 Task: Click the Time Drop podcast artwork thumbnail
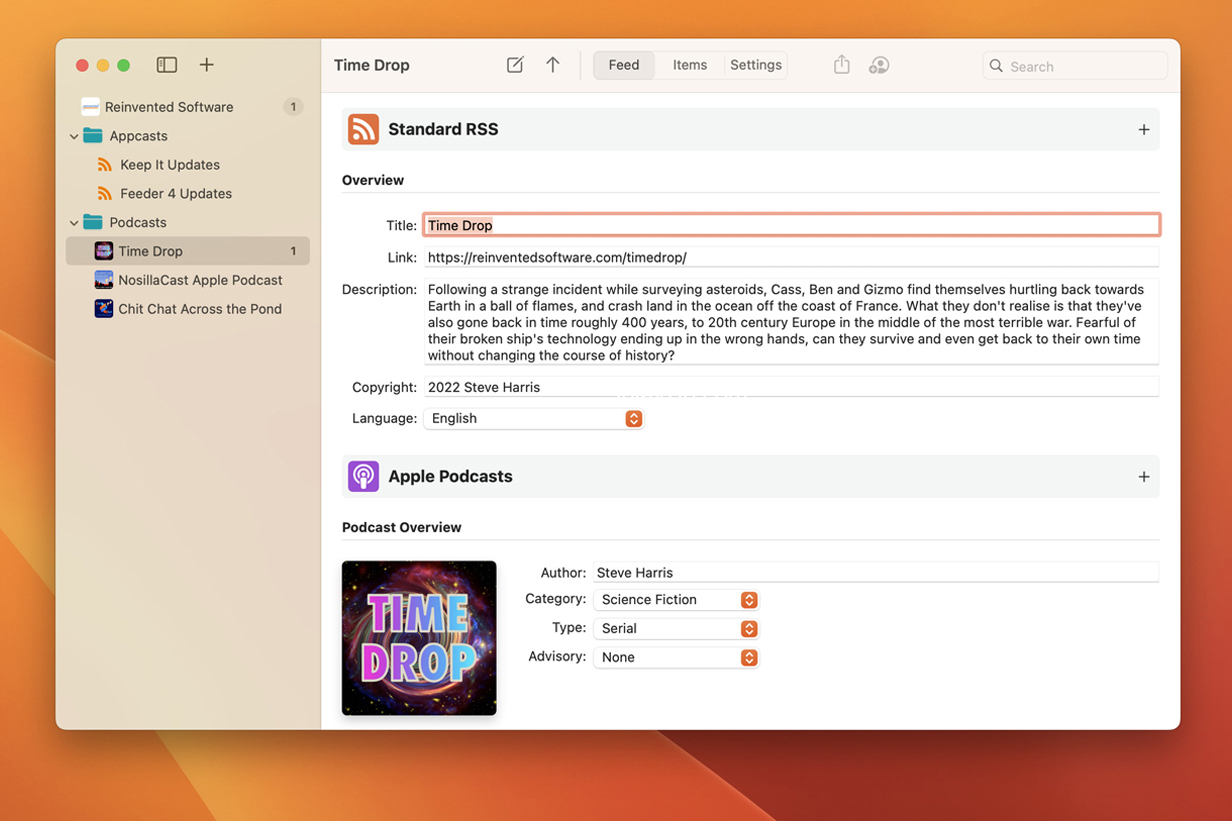tap(419, 638)
